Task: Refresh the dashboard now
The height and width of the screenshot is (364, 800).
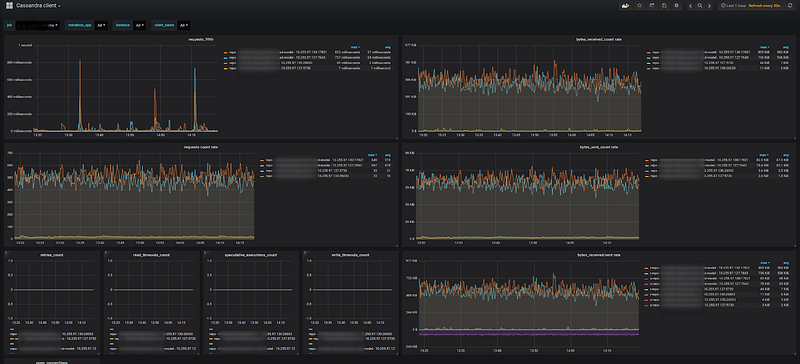Action: 790,6
